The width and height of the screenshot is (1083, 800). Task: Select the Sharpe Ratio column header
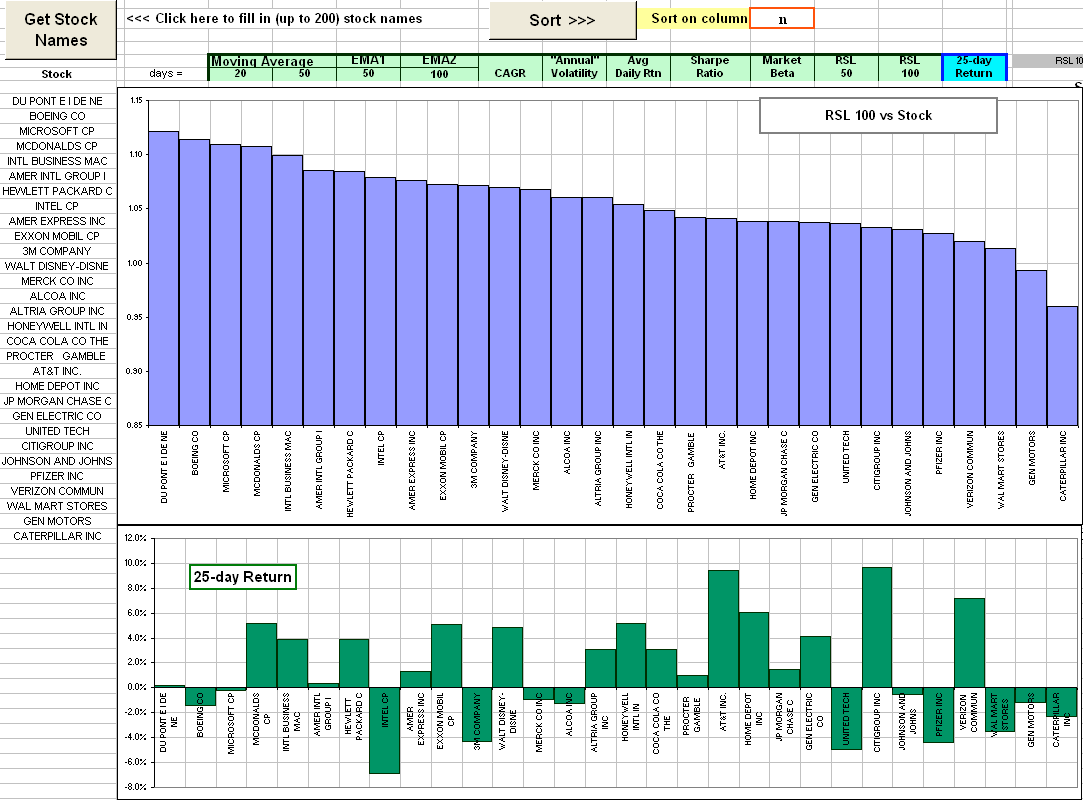(710, 68)
